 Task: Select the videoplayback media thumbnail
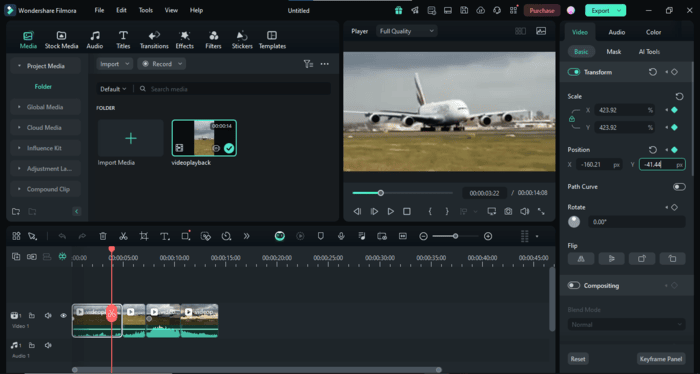point(204,138)
